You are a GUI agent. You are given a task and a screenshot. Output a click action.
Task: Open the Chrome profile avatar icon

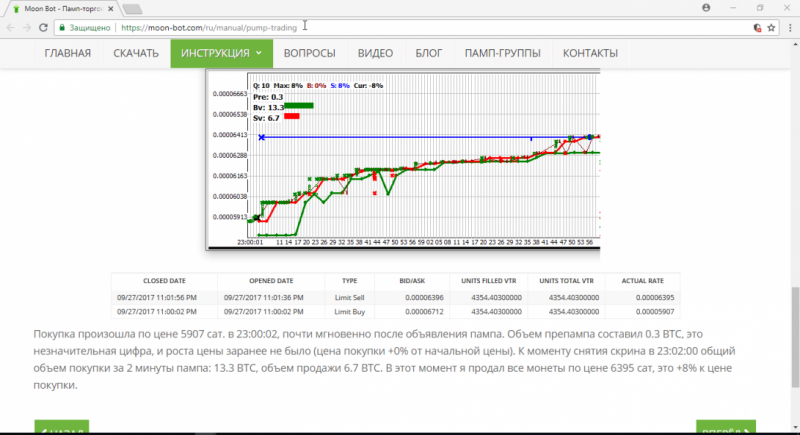pos(706,8)
